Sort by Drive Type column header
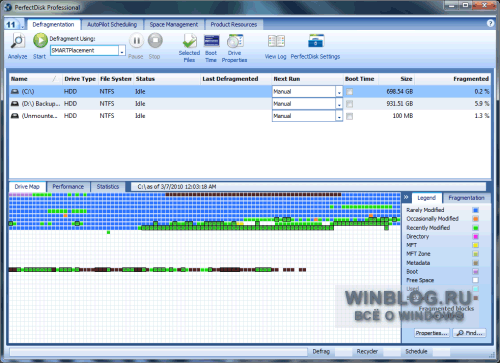Image resolution: width=500 pixels, height=363 pixels. (x=80, y=79)
